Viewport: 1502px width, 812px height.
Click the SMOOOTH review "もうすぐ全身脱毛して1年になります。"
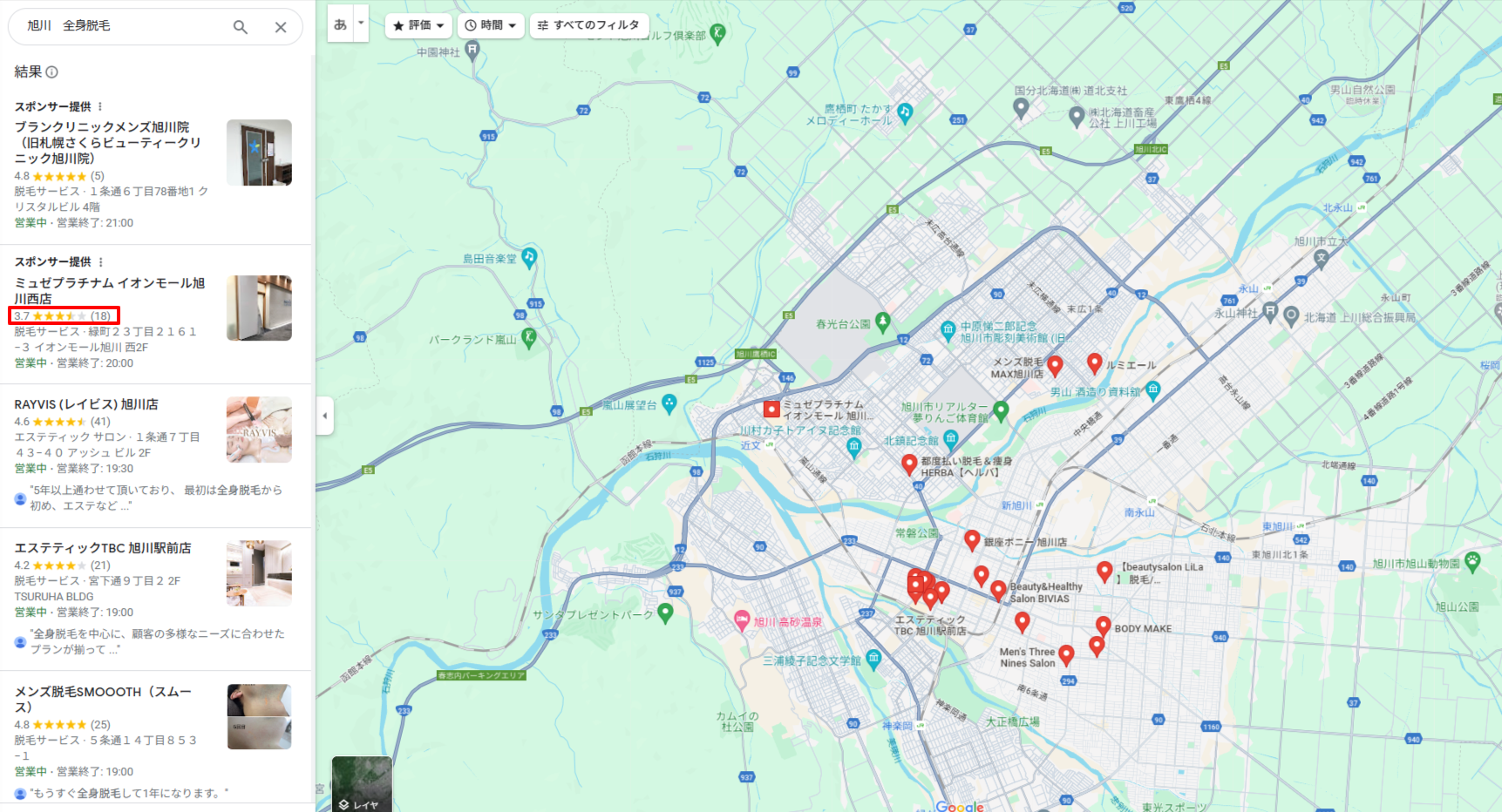coord(130,793)
